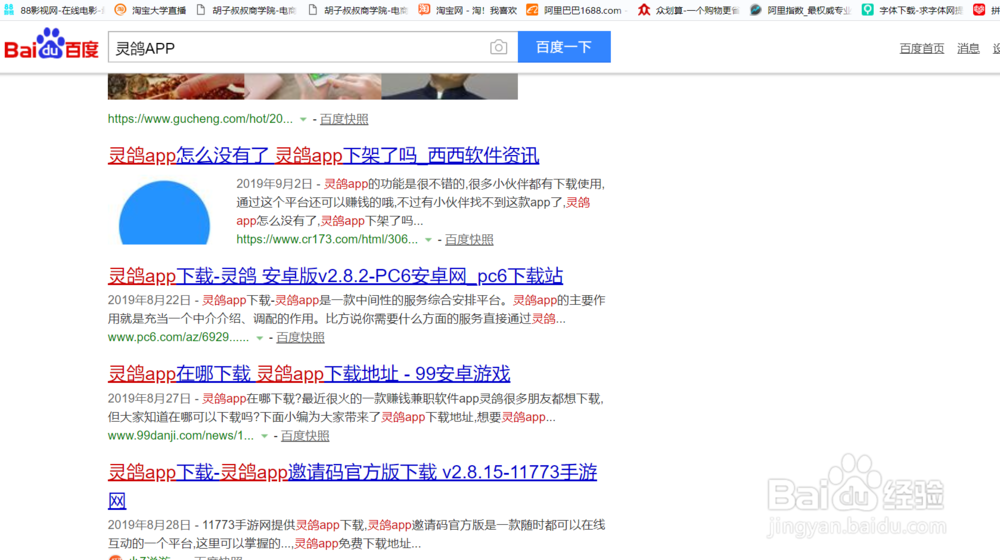The image size is (1000, 560).
Task: Open result 灵鸽app下载 安卓版v2.8.2 PC6安卓网
Action: click(x=335, y=276)
